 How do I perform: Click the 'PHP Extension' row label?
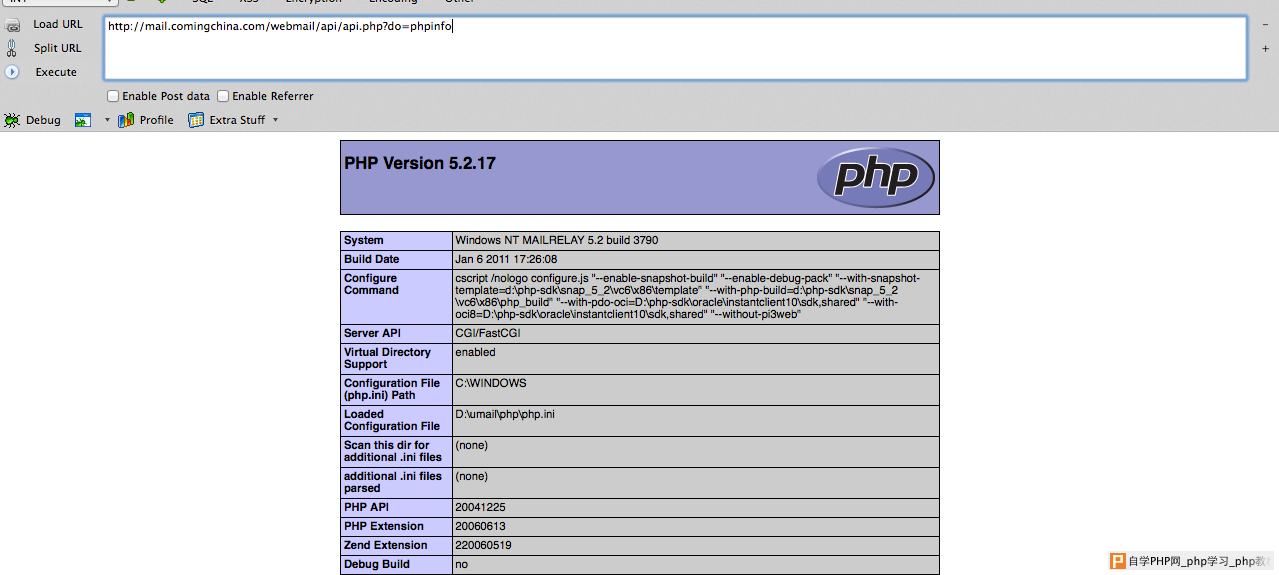click(x=384, y=526)
